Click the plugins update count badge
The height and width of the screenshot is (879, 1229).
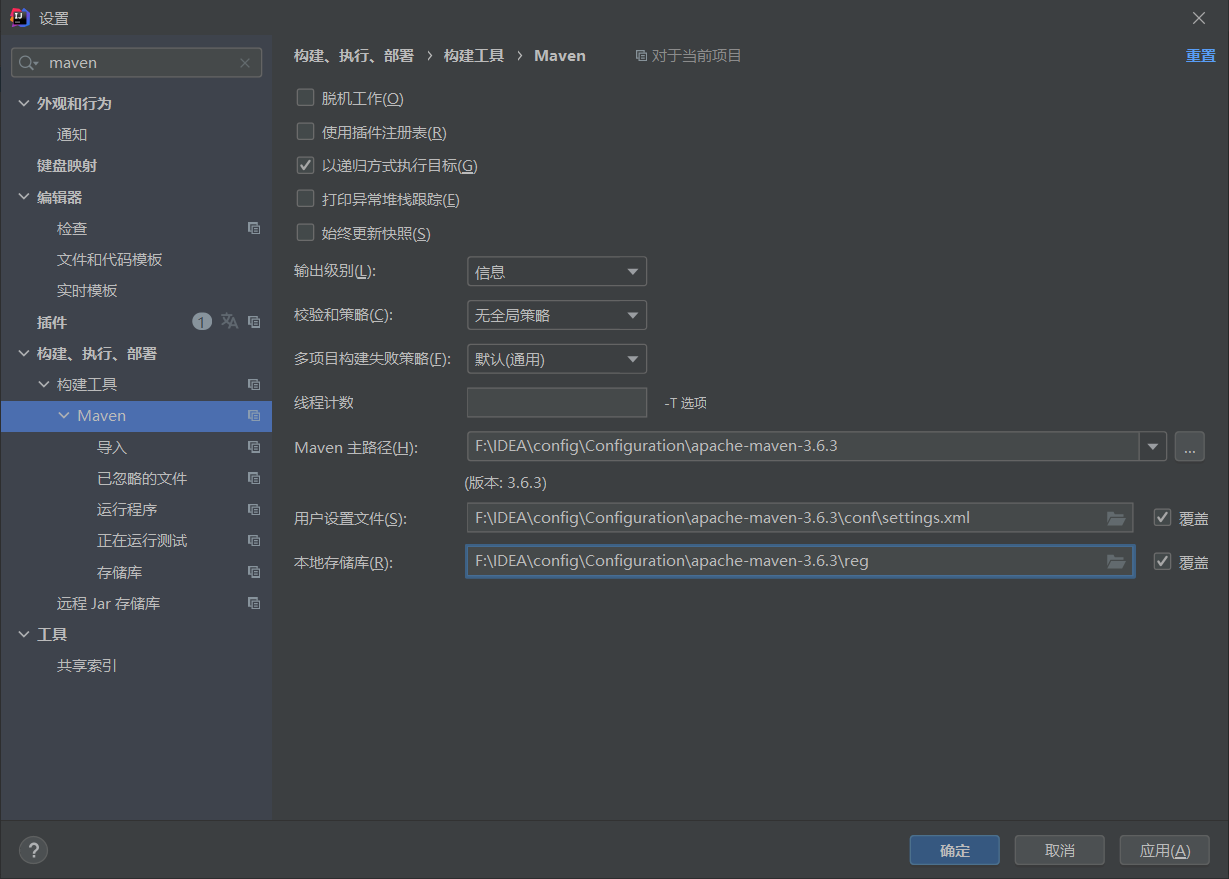point(202,321)
